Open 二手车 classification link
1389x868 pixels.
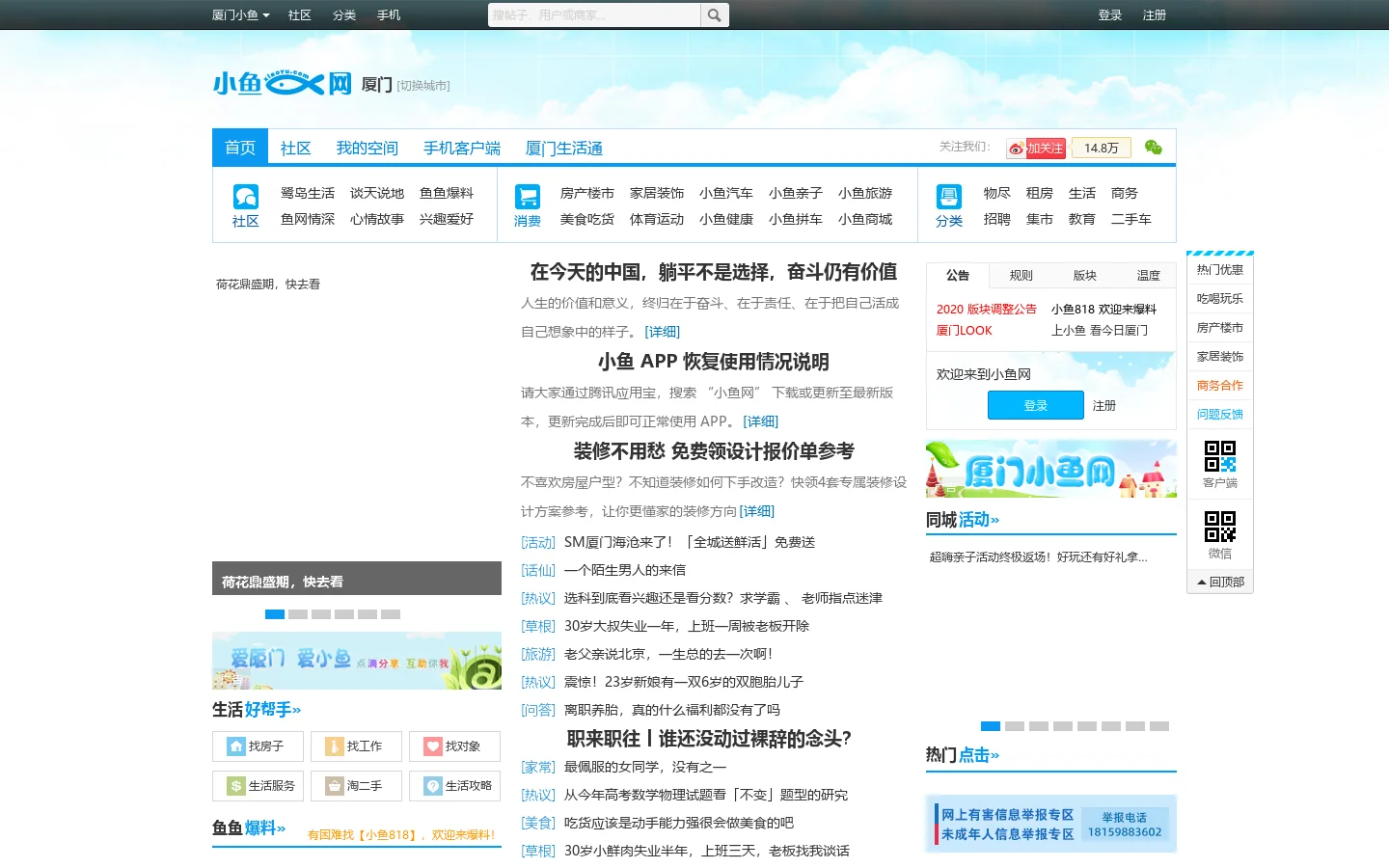click(1131, 220)
